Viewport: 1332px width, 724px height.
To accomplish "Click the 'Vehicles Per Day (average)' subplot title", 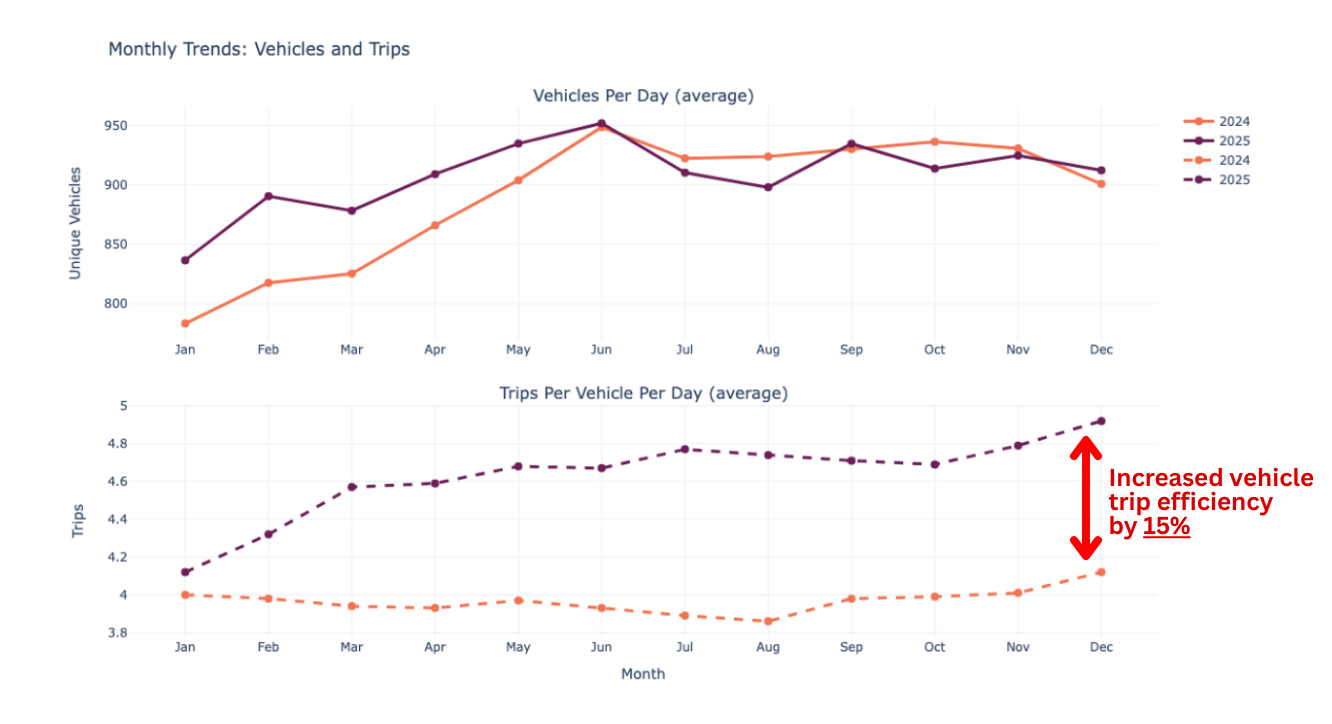I will click(x=643, y=96).
